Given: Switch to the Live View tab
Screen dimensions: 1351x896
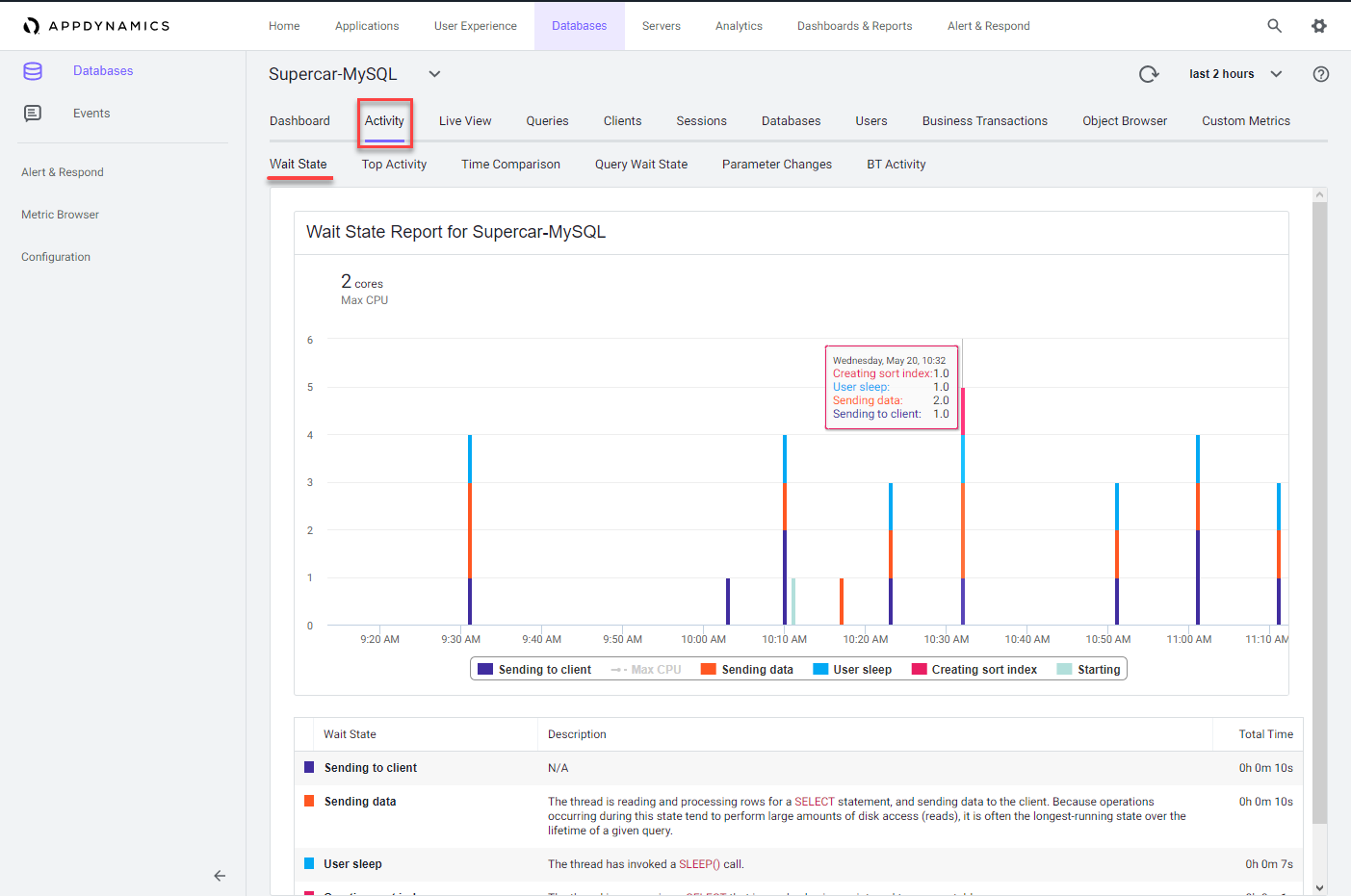Looking at the screenshot, I should pyautogui.click(x=465, y=121).
